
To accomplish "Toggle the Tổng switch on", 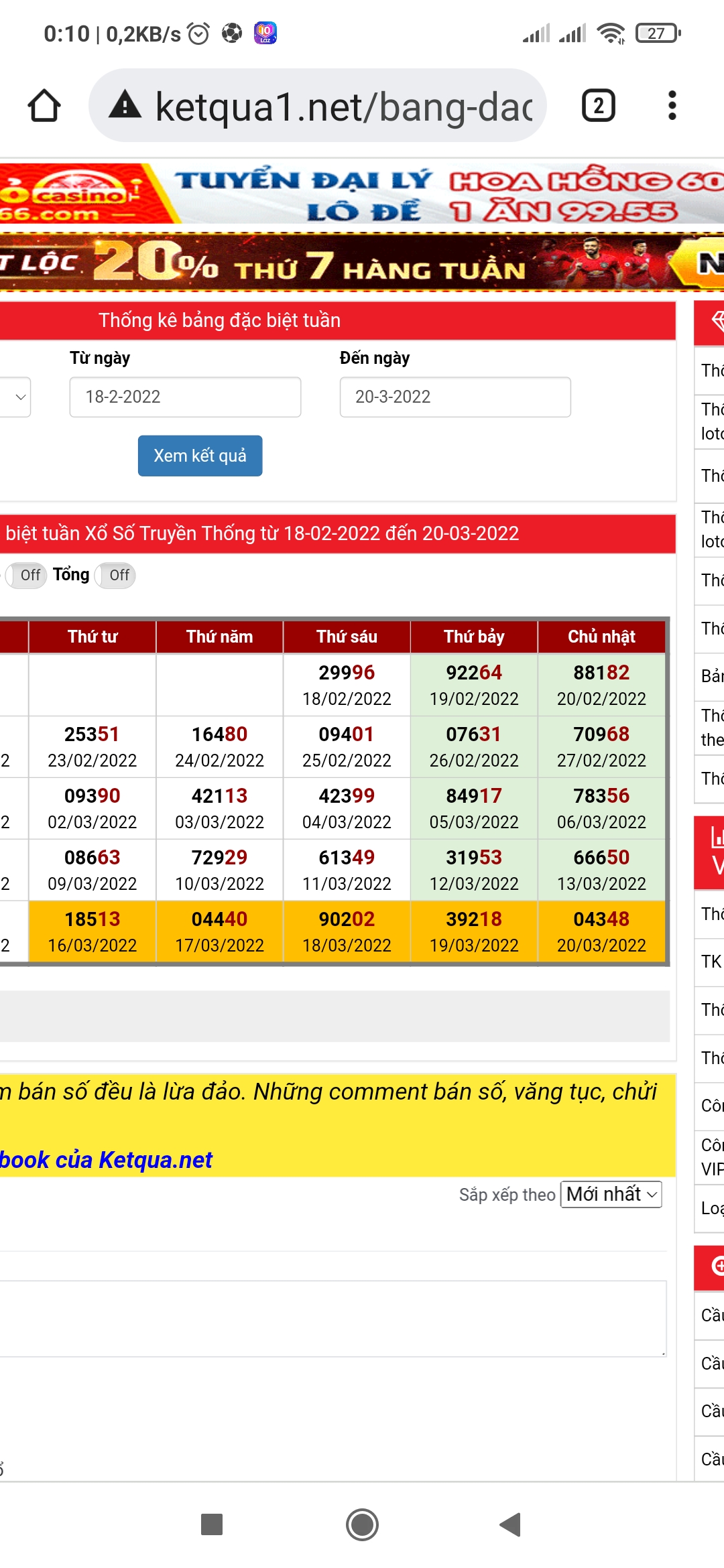I will click(x=115, y=575).
